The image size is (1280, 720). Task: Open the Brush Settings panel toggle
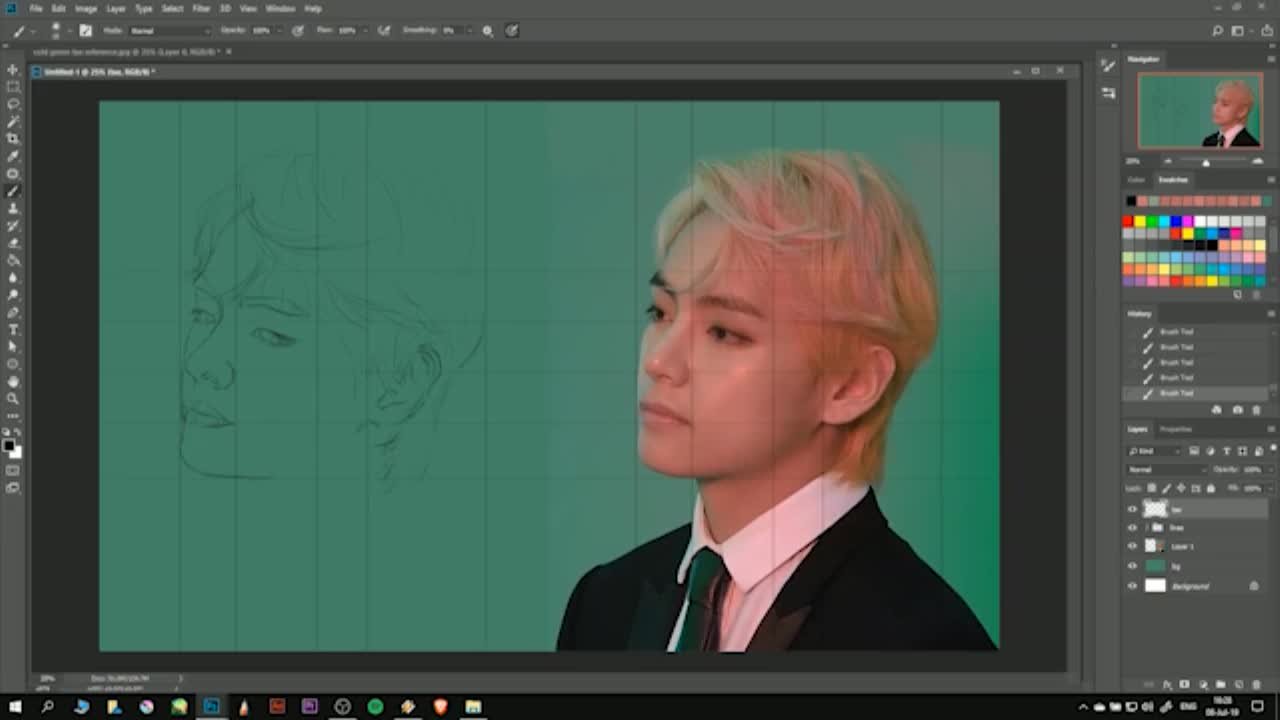86,31
